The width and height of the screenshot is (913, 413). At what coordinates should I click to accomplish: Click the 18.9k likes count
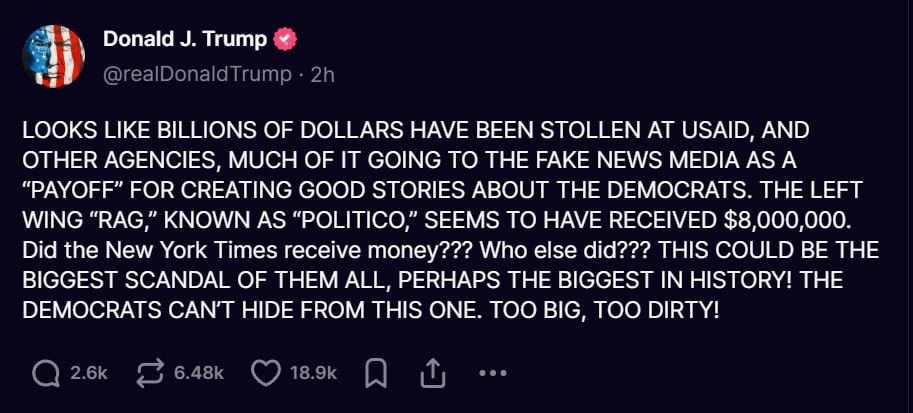[x=314, y=373]
